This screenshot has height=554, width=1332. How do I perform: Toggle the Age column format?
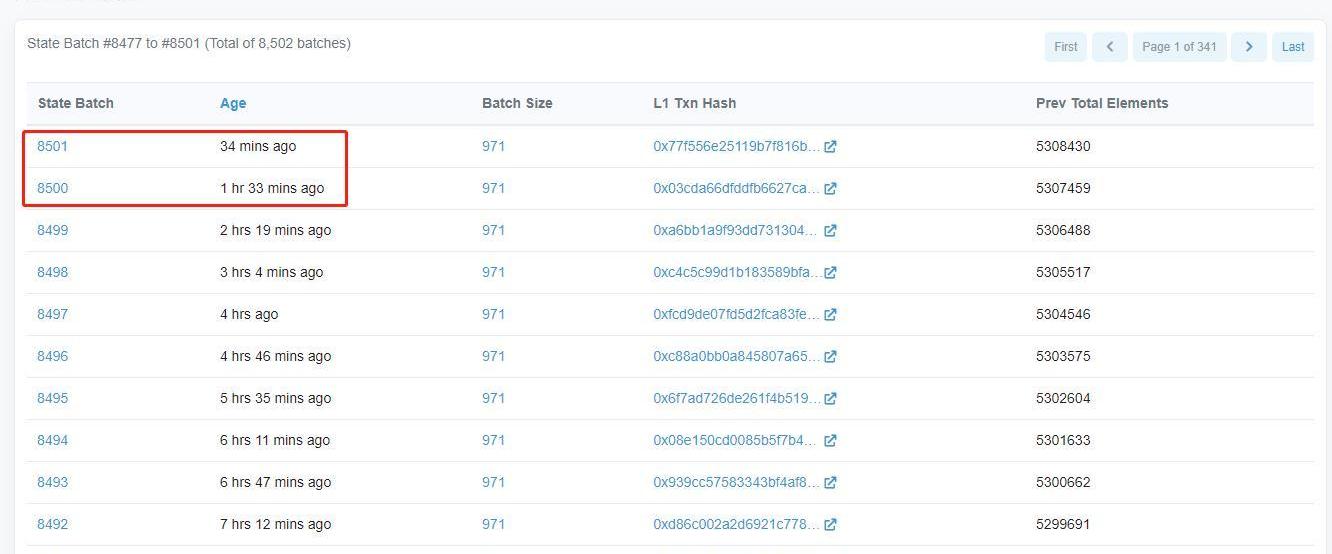tap(233, 103)
